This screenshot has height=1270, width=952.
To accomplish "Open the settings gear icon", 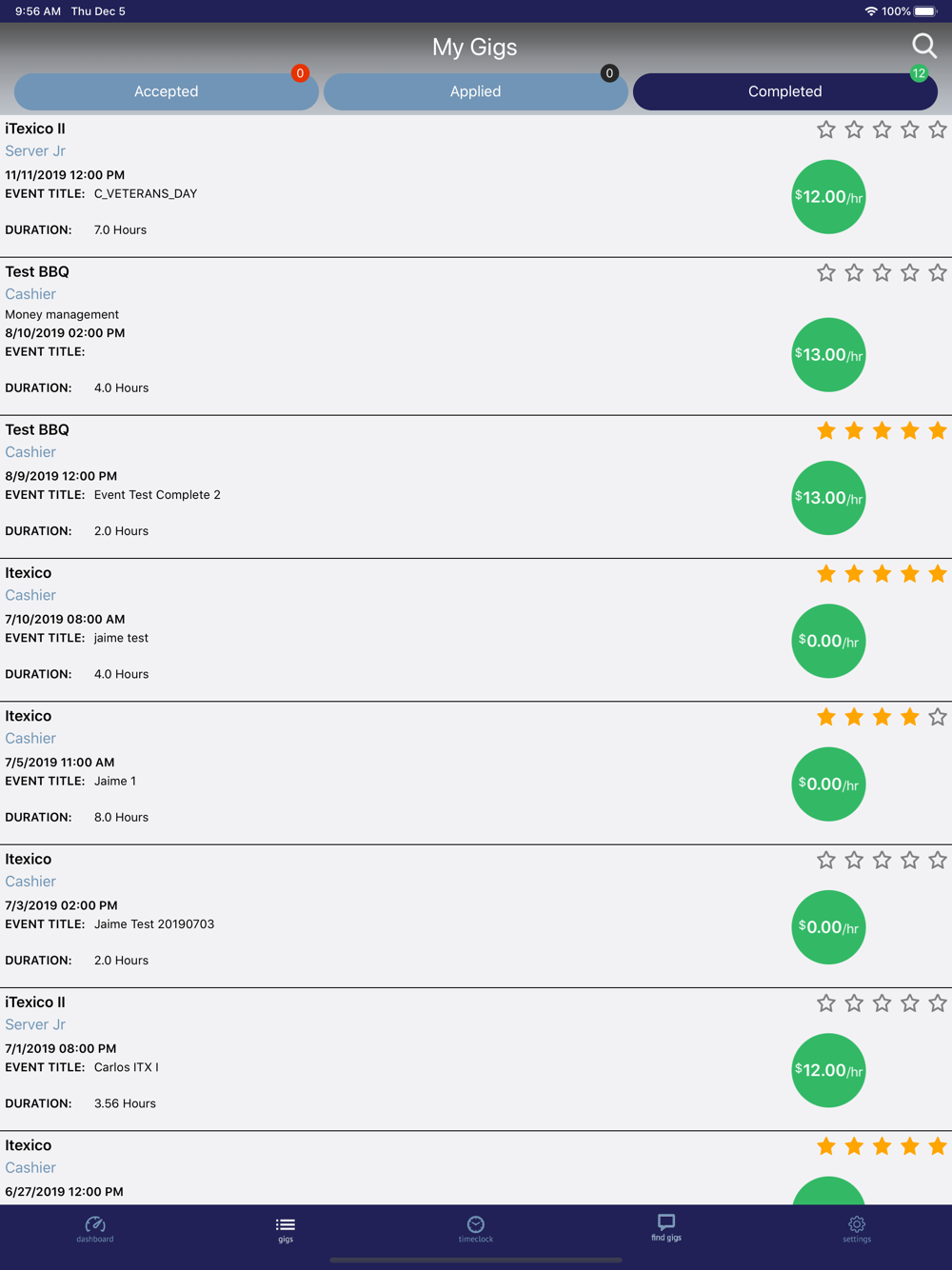I will [x=857, y=1228].
